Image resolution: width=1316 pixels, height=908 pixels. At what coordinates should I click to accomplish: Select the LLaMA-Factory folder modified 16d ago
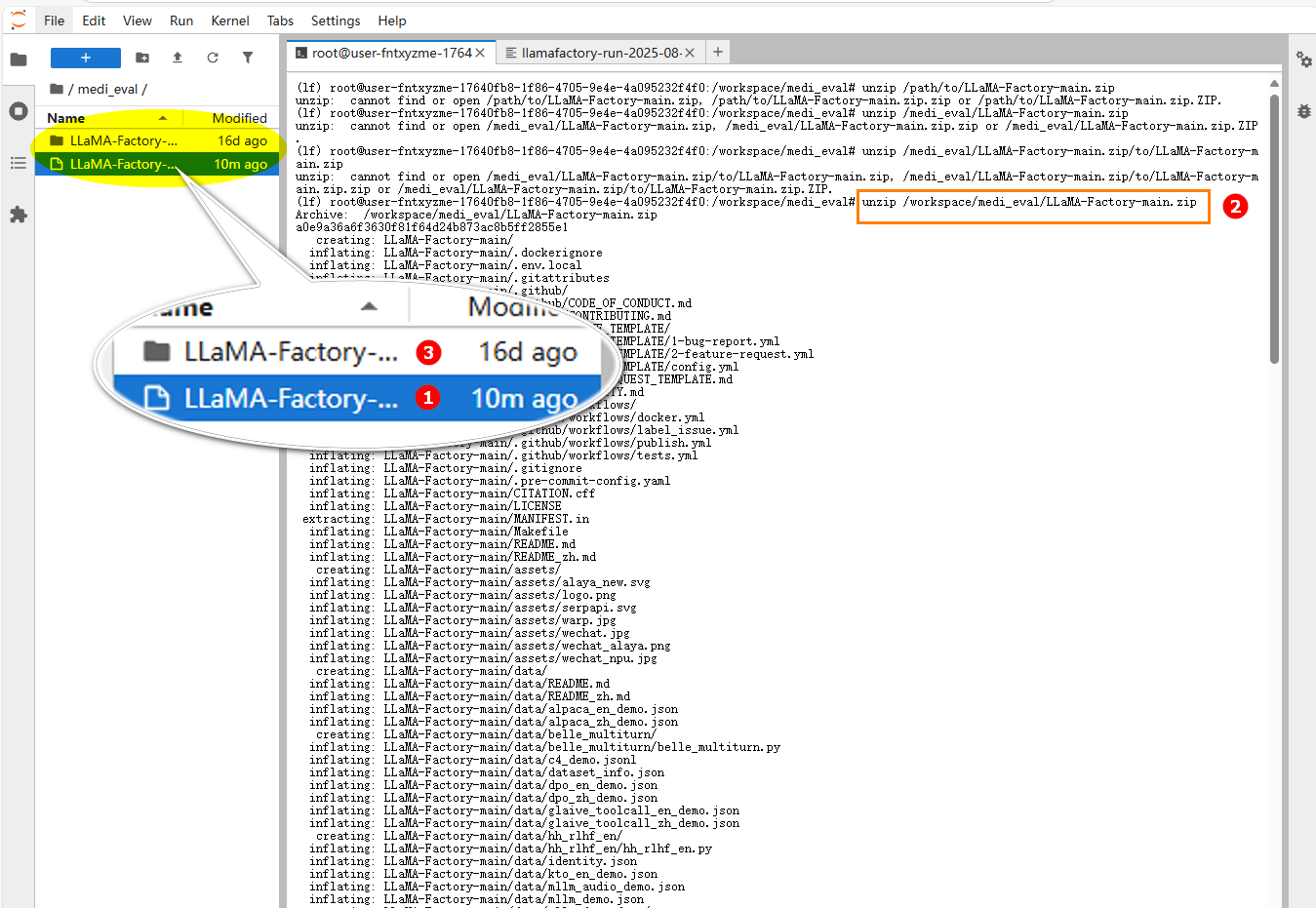pos(124,140)
